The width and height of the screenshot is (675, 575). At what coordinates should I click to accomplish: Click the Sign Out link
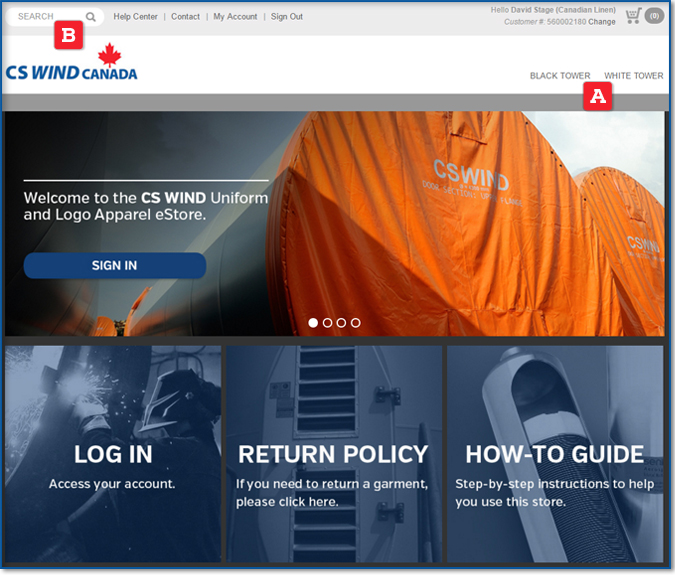286,17
